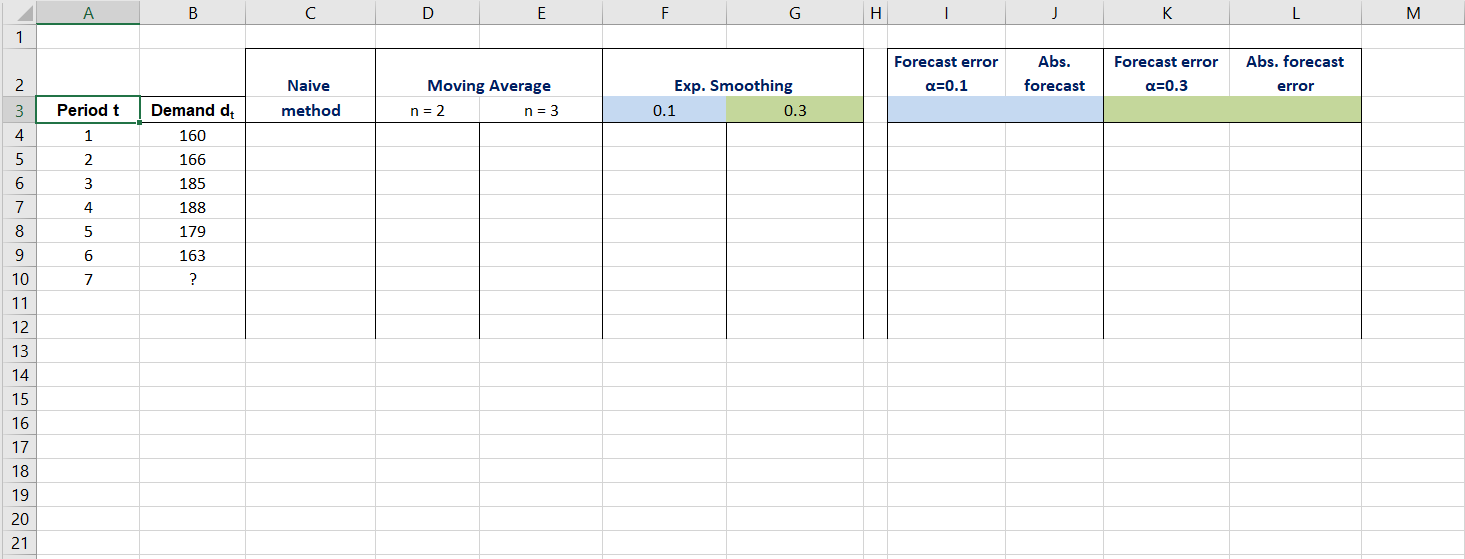1465x559 pixels.
Task: Select the '?' demand cell for period 7
Action: [193, 279]
